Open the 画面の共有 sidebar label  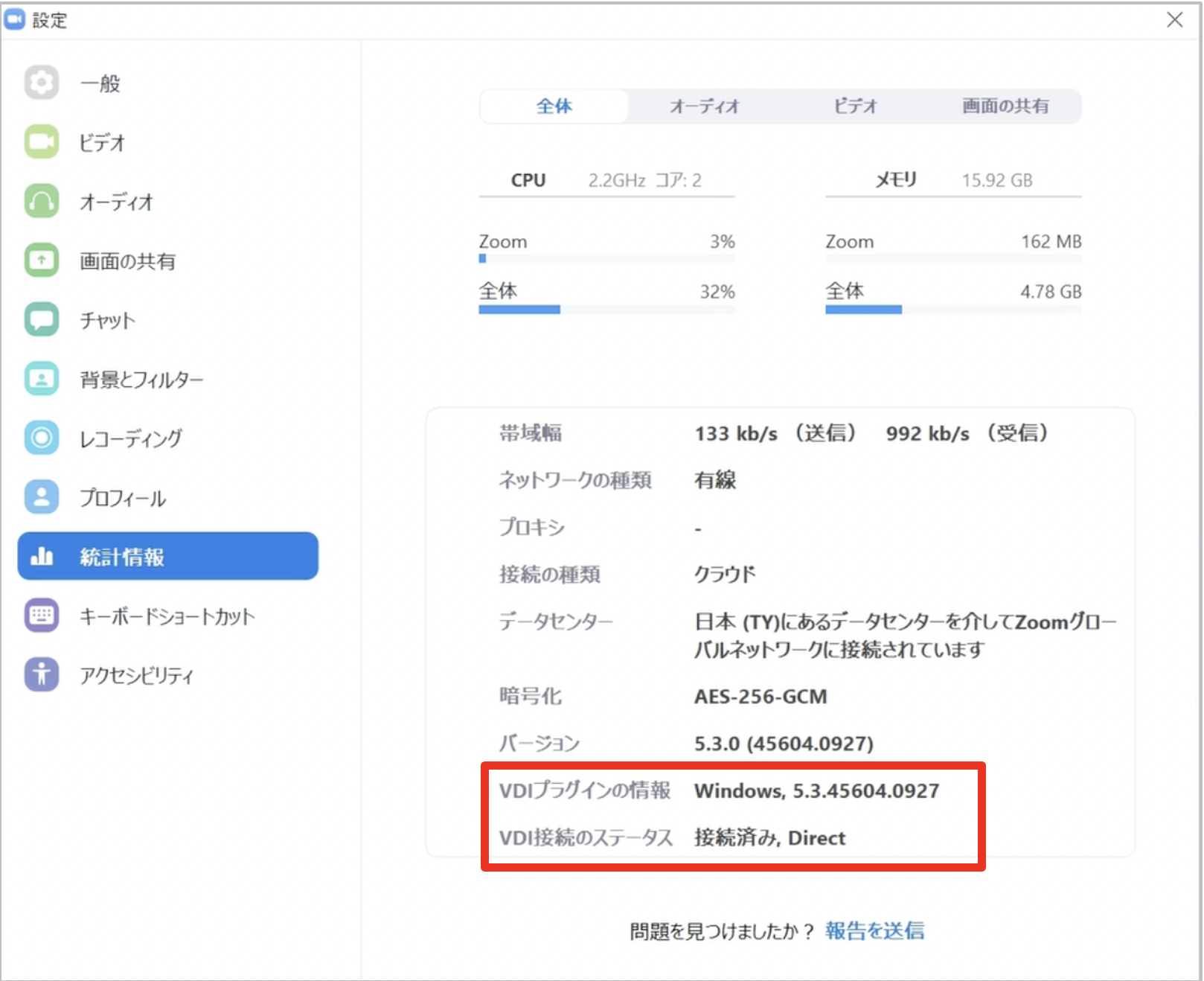click(128, 261)
